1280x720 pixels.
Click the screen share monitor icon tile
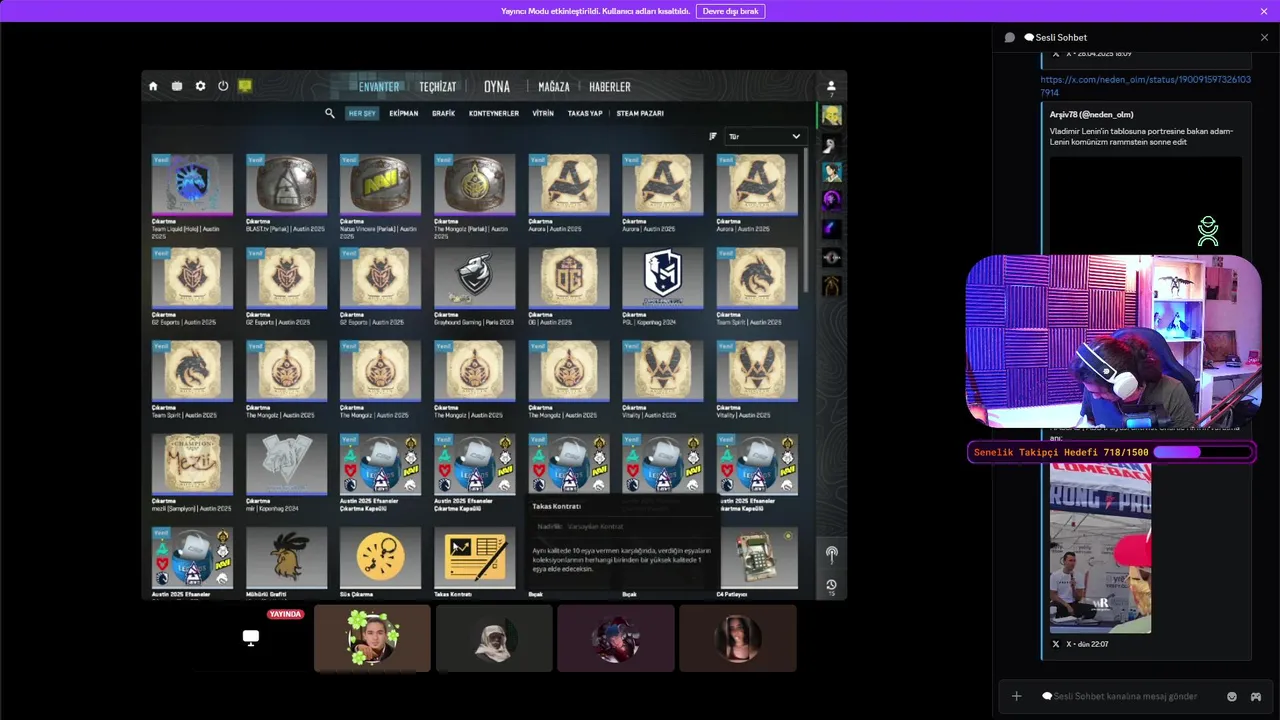pos(251,637)
